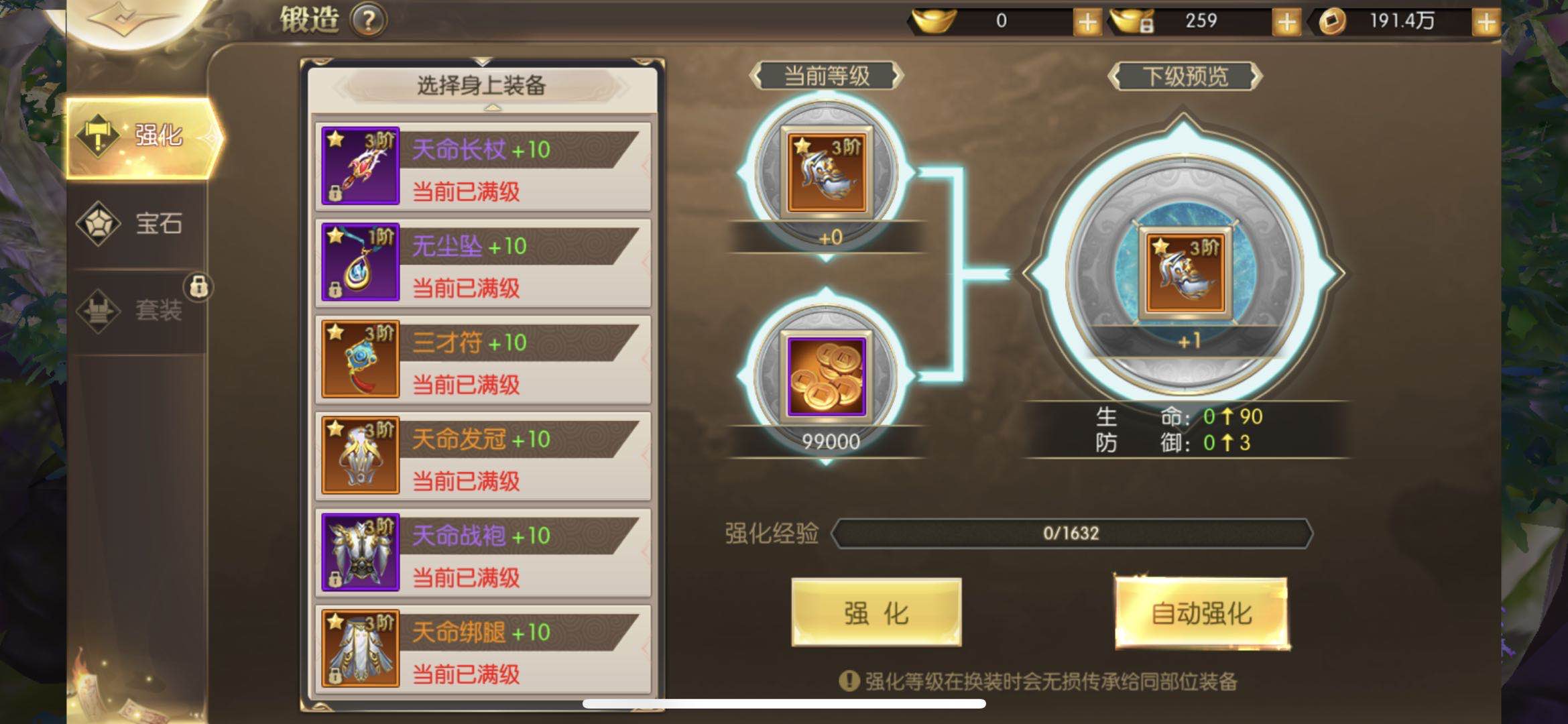
Task: Tap the coin cost icon showing 99000
Action: (x=827, y=377)
